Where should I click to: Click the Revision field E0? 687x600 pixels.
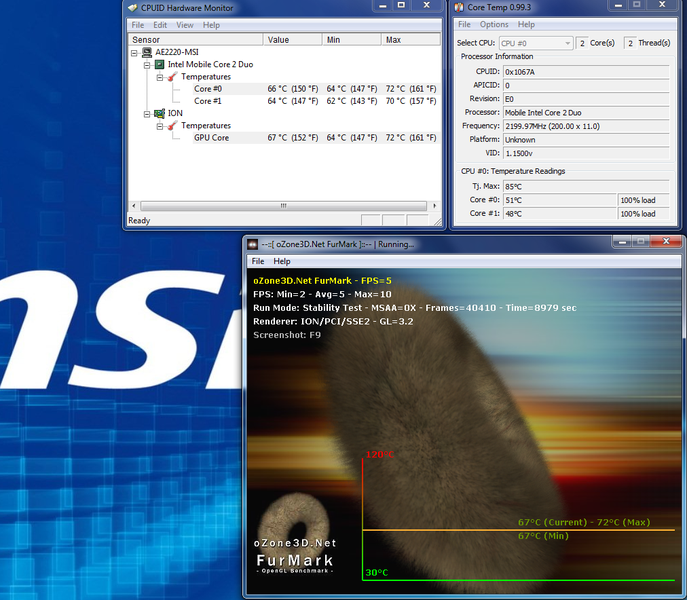pos(586,99)
